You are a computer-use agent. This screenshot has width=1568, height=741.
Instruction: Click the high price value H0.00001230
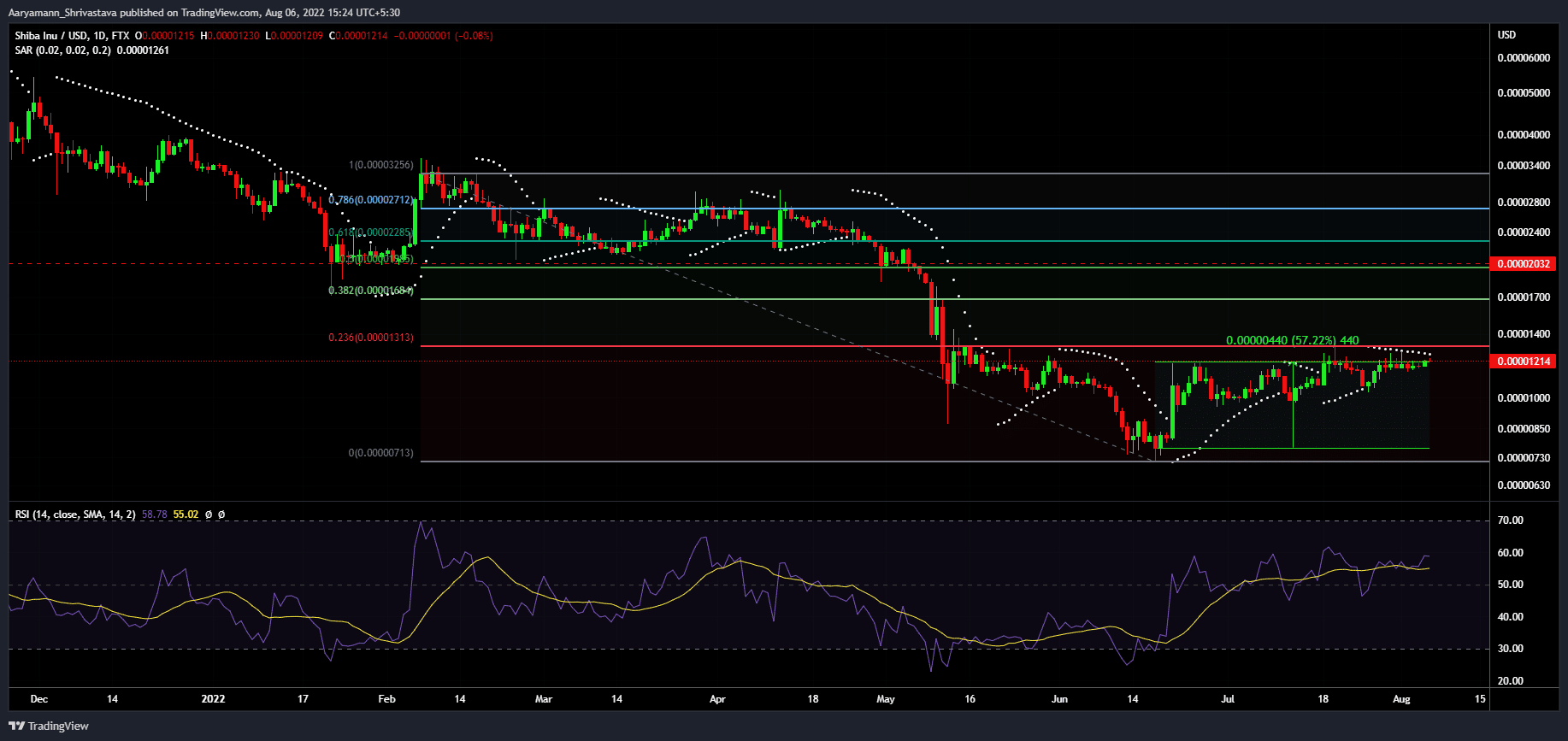point(229,36)
